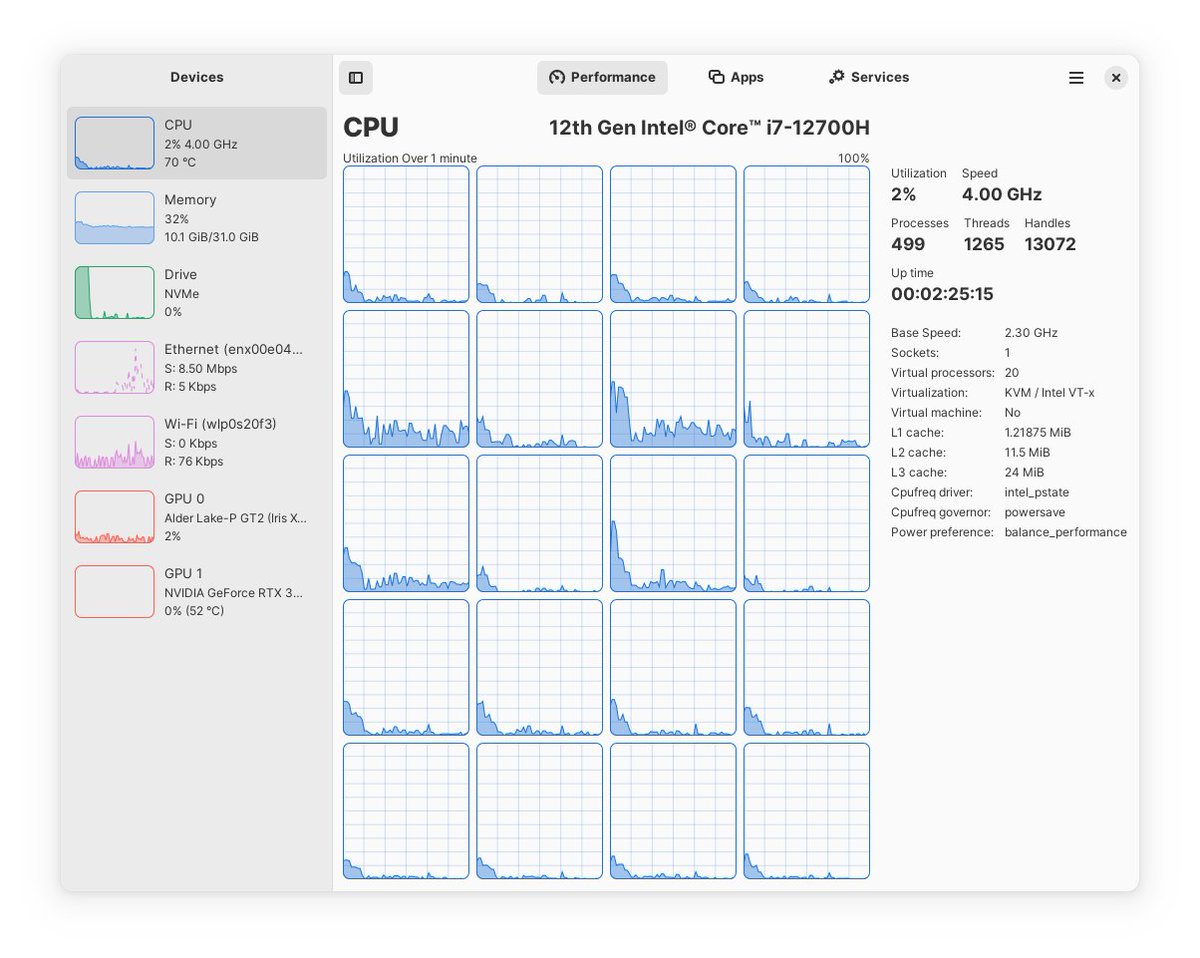Select the Memory device in the sidebar

197,218
